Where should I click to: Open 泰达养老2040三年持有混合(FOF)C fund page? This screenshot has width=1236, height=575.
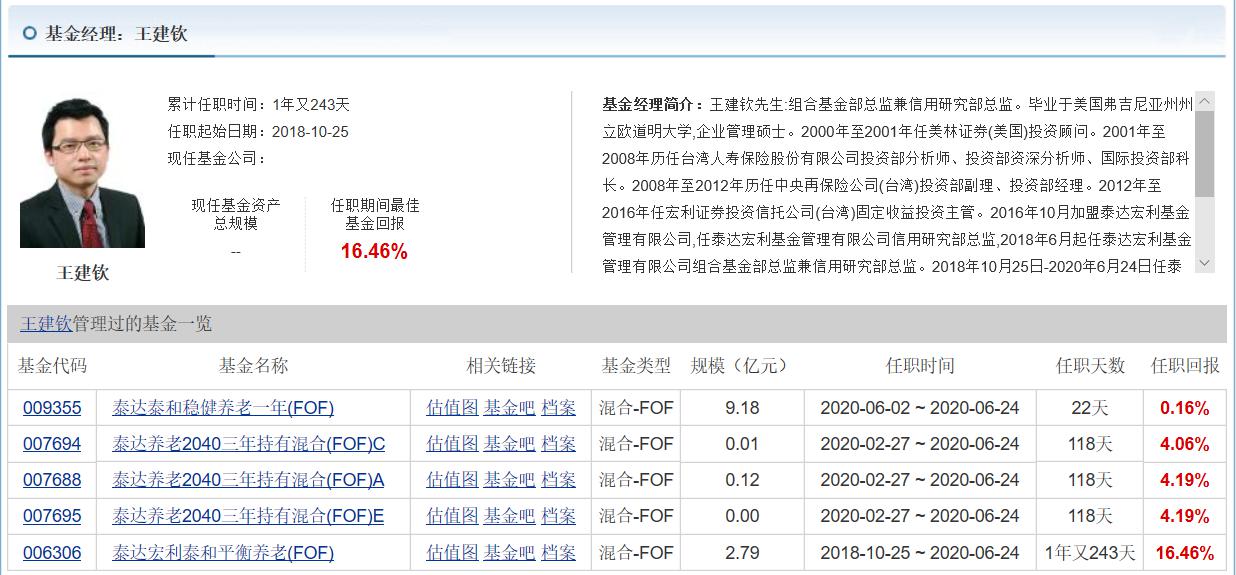tap(248, 444)
